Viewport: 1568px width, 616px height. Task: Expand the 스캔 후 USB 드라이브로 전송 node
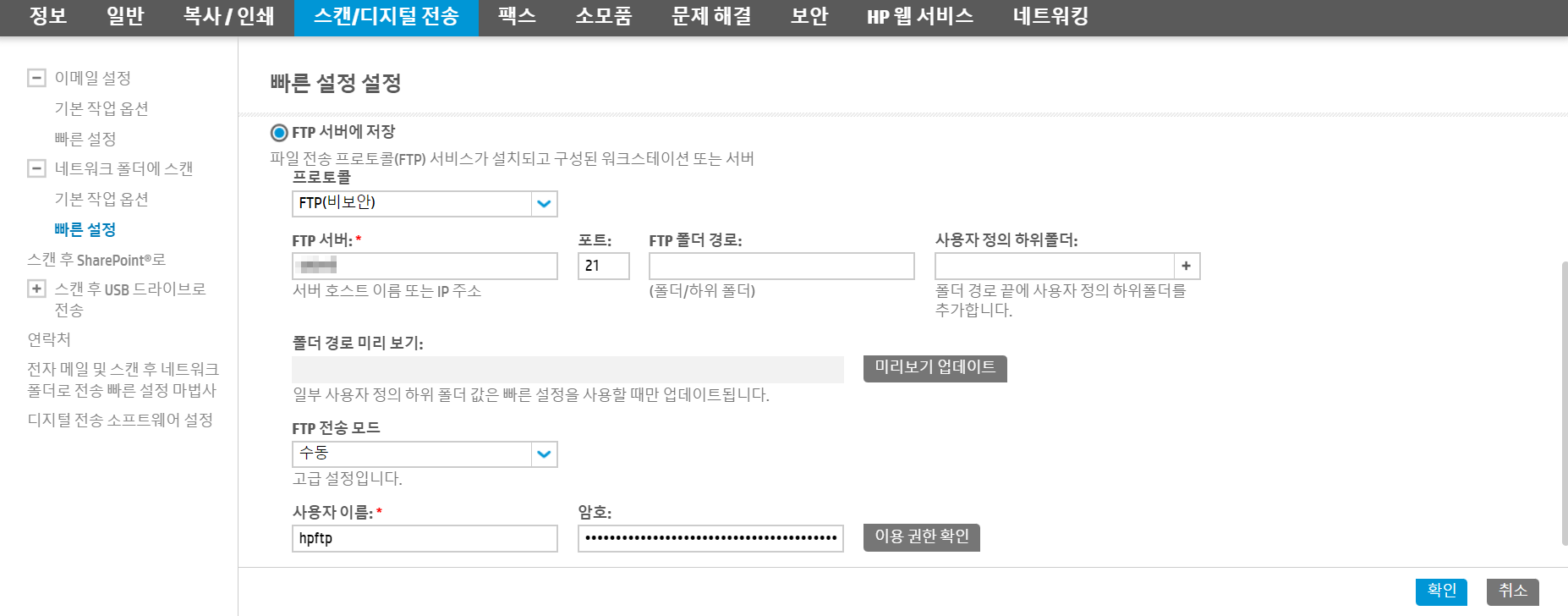[x=36, y=289]
